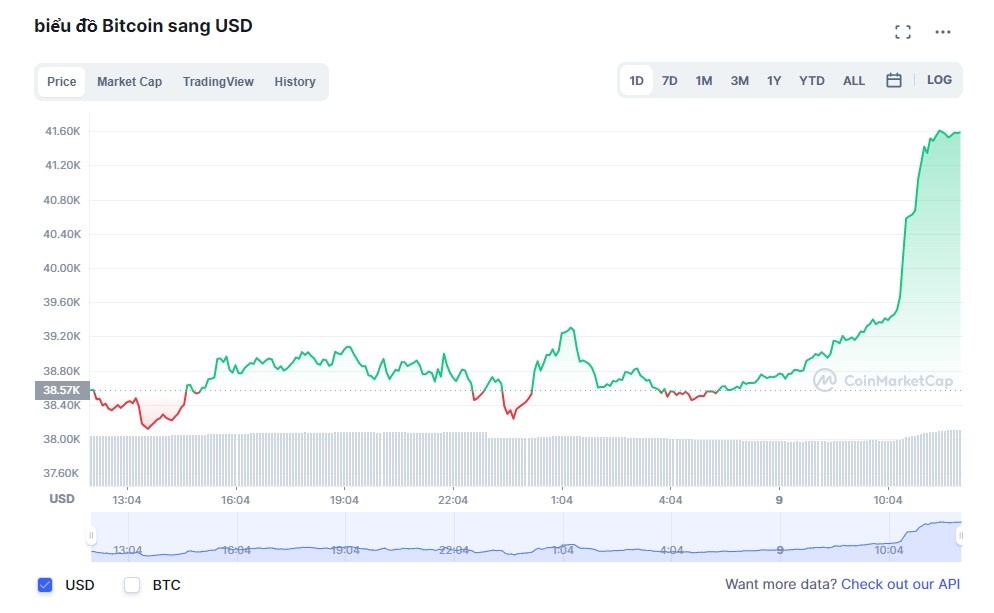
Task: View the History tab
Action: [x=295, y=81]
